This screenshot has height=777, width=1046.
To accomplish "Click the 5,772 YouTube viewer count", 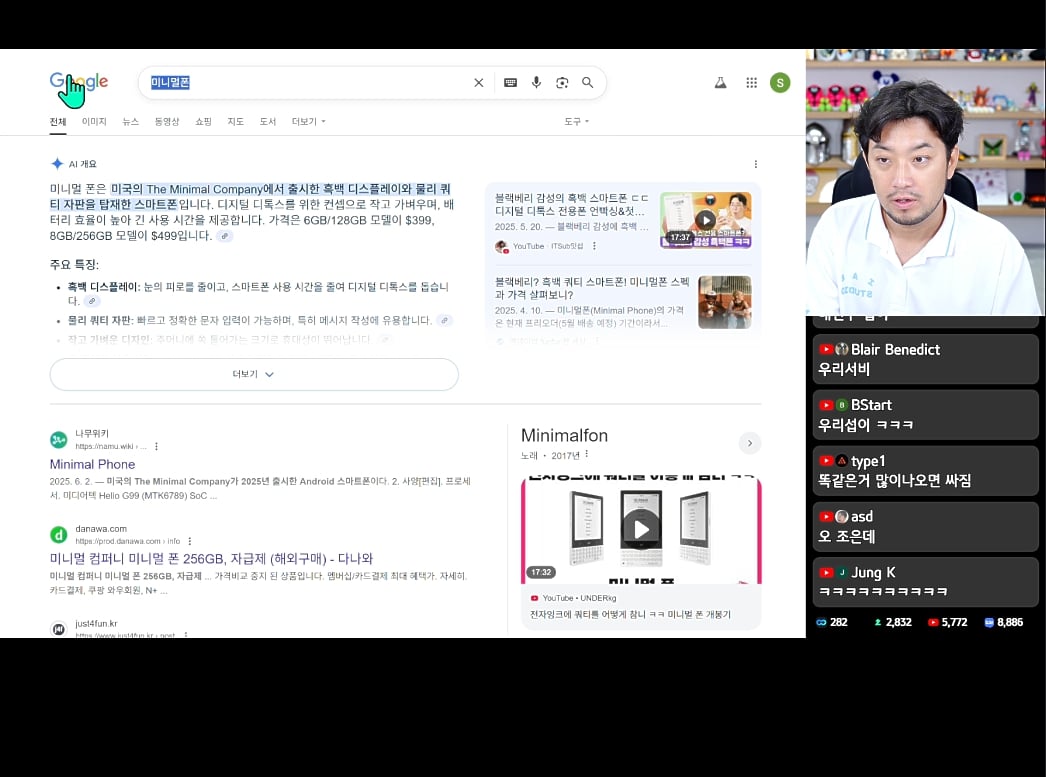I will tap(947, 622).
